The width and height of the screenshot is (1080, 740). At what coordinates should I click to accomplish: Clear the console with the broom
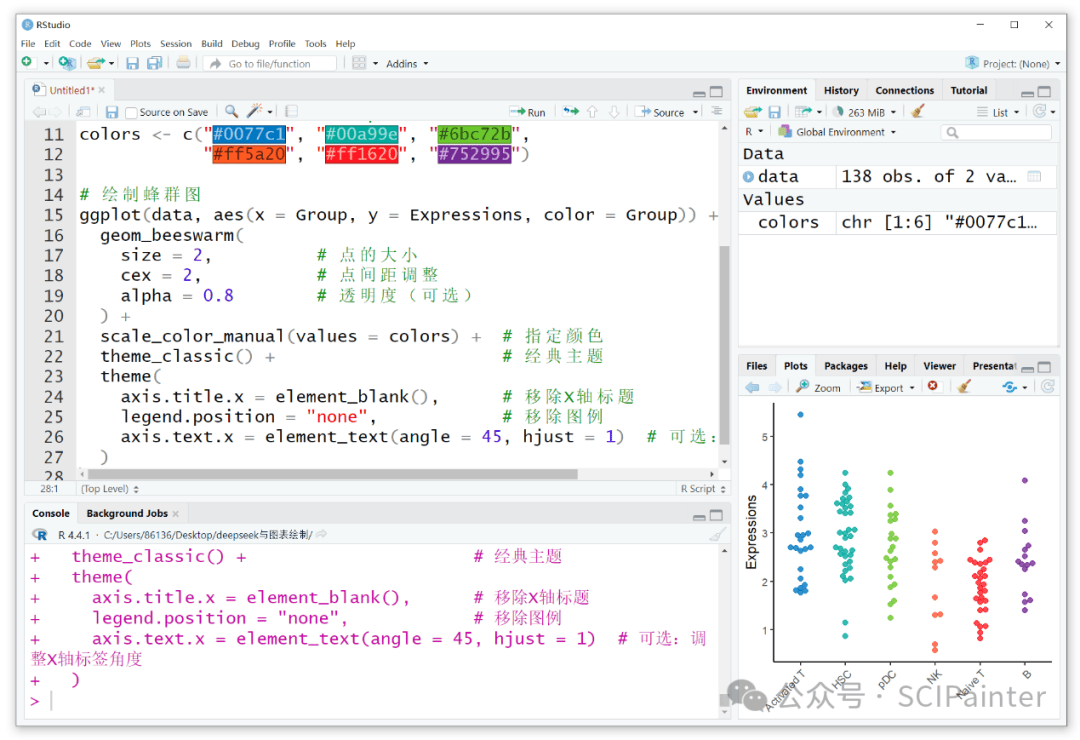(717, 535)
